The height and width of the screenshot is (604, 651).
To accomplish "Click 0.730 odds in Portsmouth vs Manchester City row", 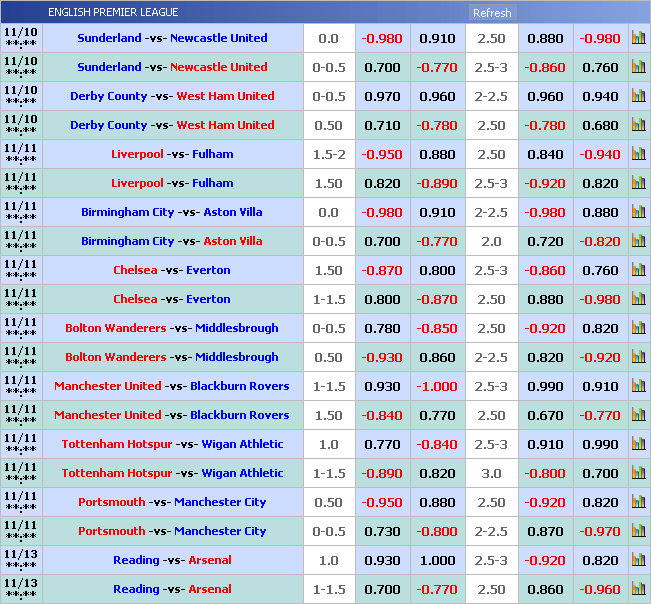I will tap(382, 531).
